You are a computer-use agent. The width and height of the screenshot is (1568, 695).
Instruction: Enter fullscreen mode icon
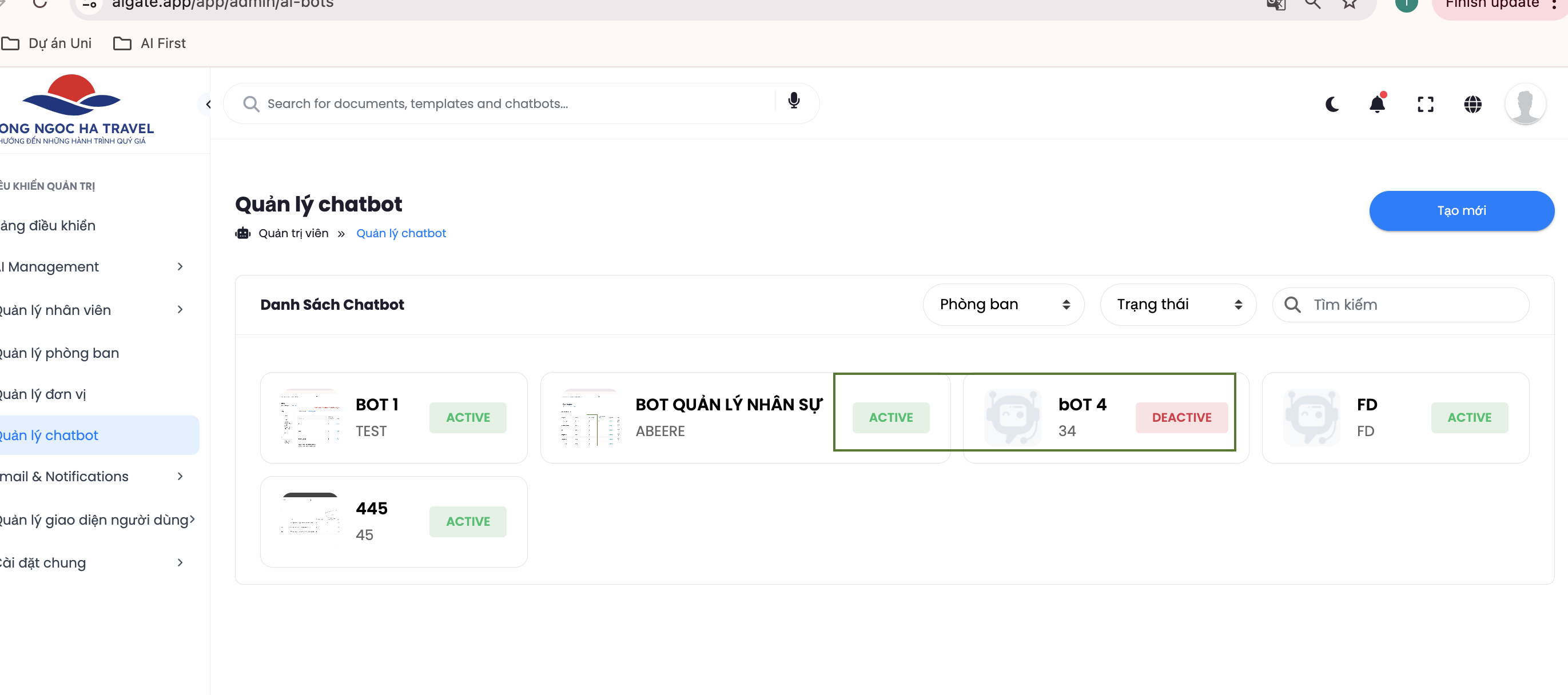tap(1425, 104)
